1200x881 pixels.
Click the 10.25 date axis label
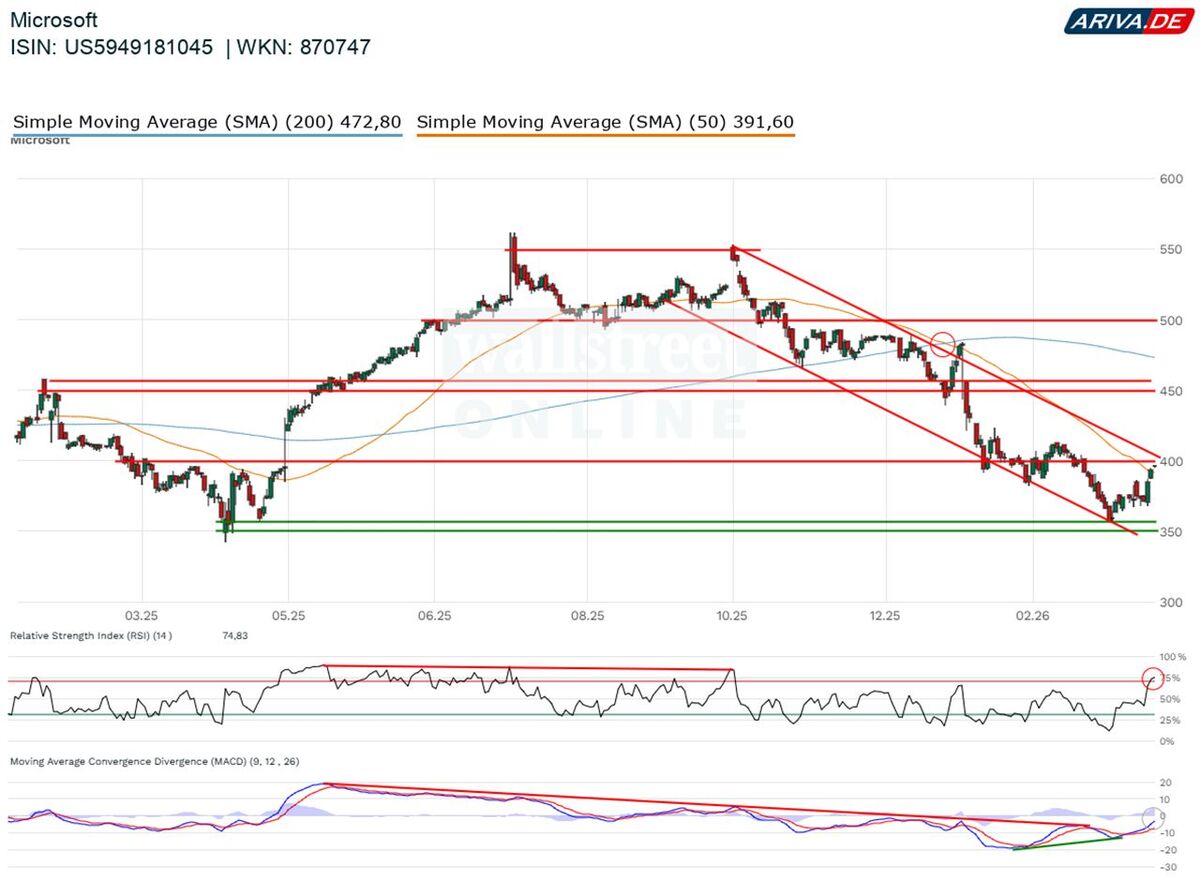coord(732,614)
